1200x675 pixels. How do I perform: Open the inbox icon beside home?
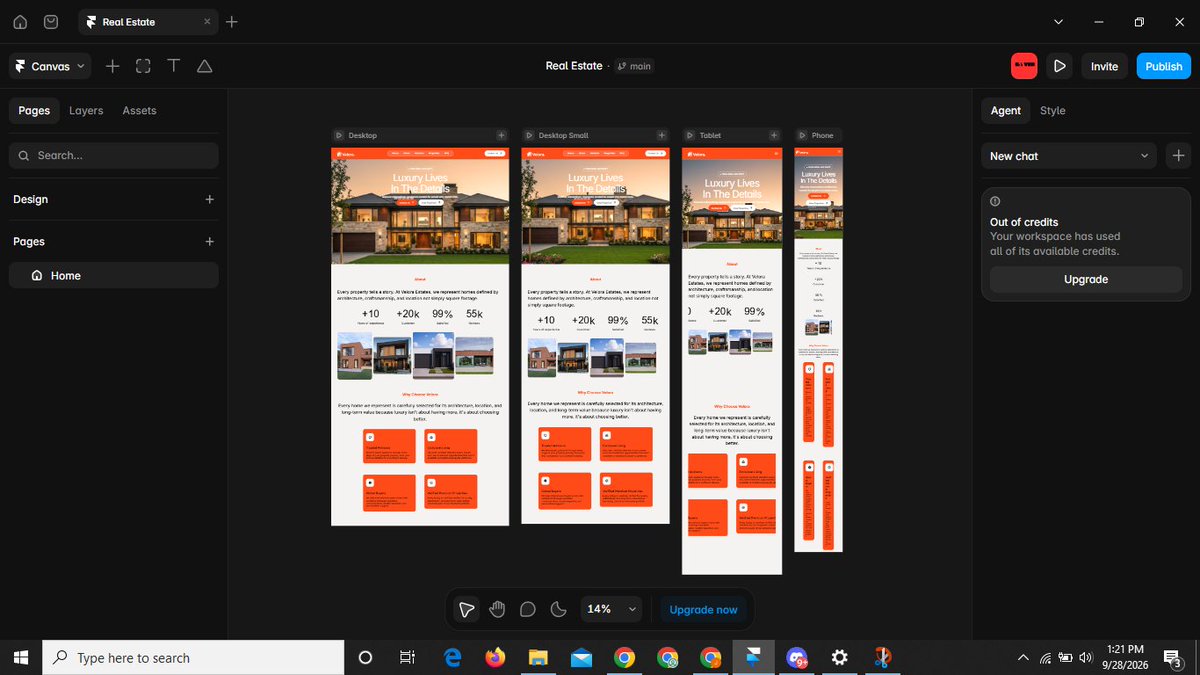click(51, 22)
